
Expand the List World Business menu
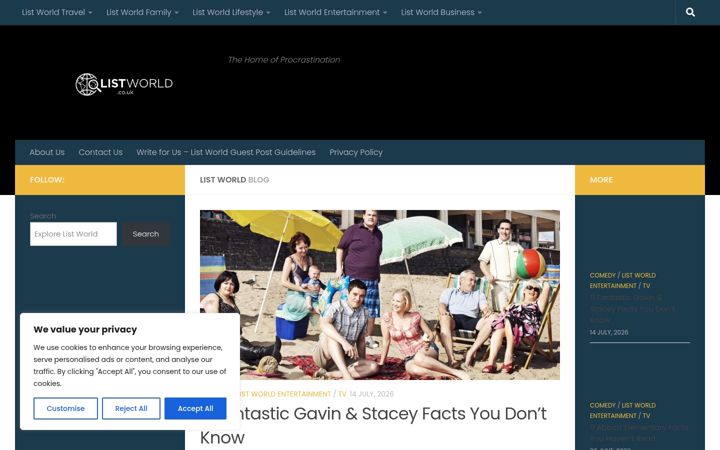click(x=441, y=12)
